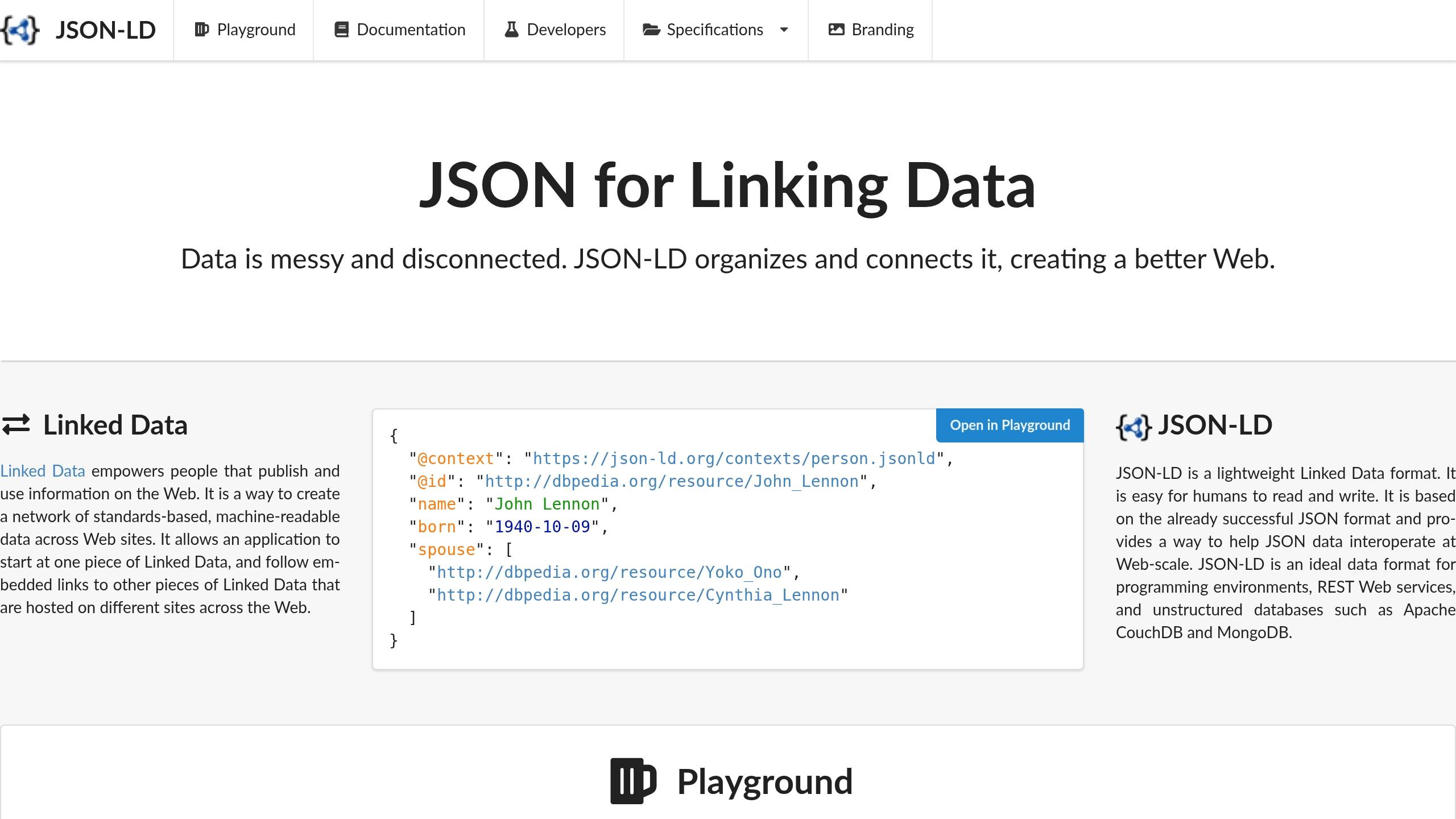Click the 'Data is messy and disconnected' tagline
The height and width of the screenshot is (819, 1456).
coord(728,259)
